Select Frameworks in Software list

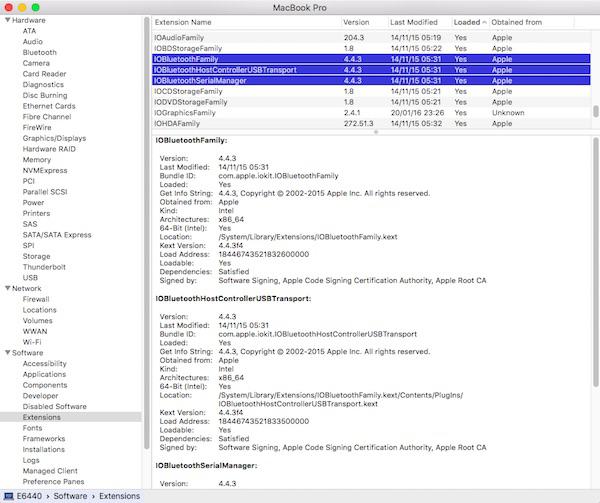coord(44,438)
